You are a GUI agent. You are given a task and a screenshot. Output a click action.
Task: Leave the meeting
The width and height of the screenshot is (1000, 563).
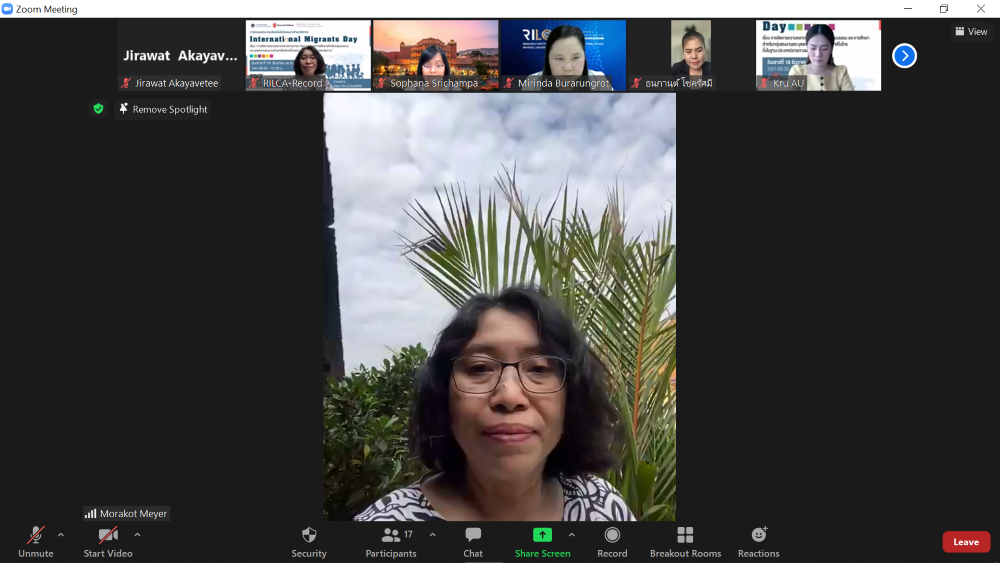tap(965, 542)
